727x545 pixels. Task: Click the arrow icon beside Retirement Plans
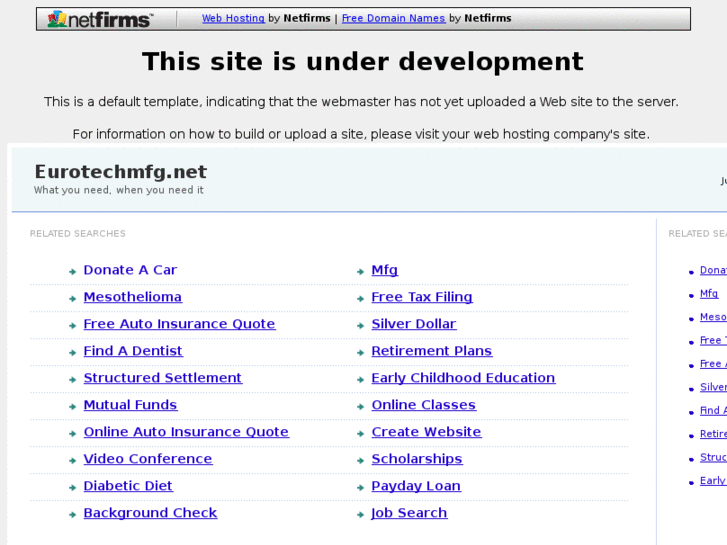click(x=360, y=353)
